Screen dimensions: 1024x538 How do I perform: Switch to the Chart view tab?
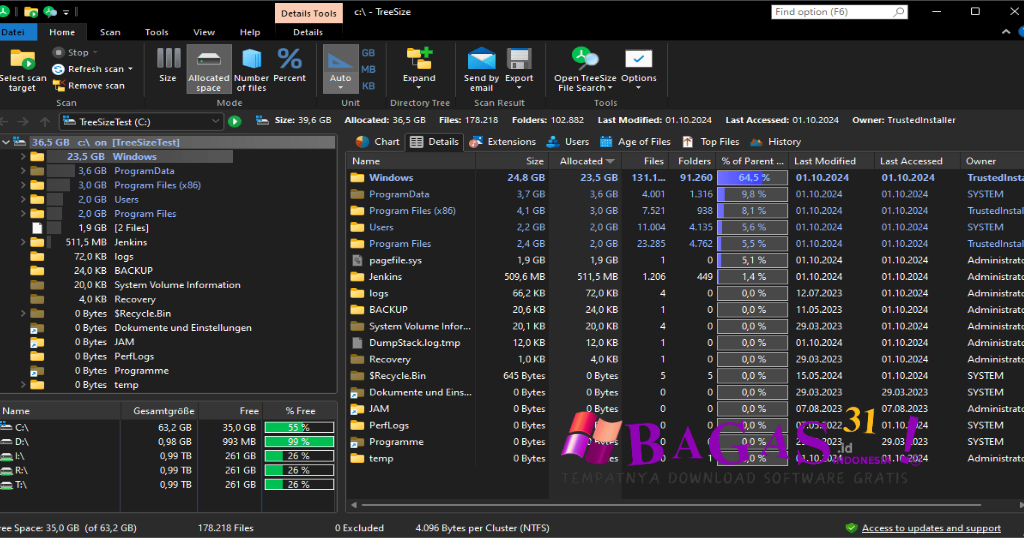pyautogui.click(x=377, y=142)
